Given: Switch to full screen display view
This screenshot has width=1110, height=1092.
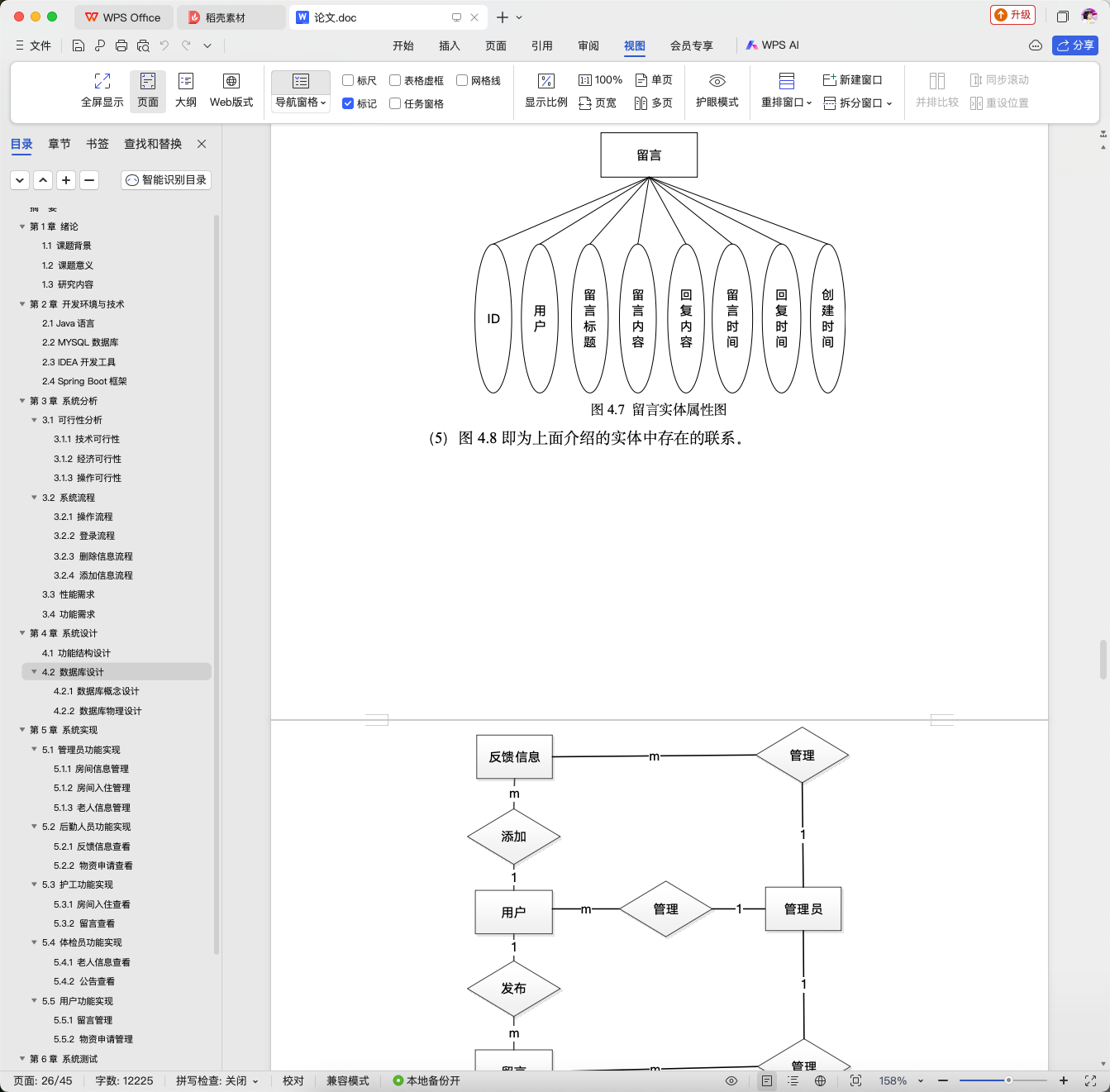Looking at the screenshot, I should [102, 91].
